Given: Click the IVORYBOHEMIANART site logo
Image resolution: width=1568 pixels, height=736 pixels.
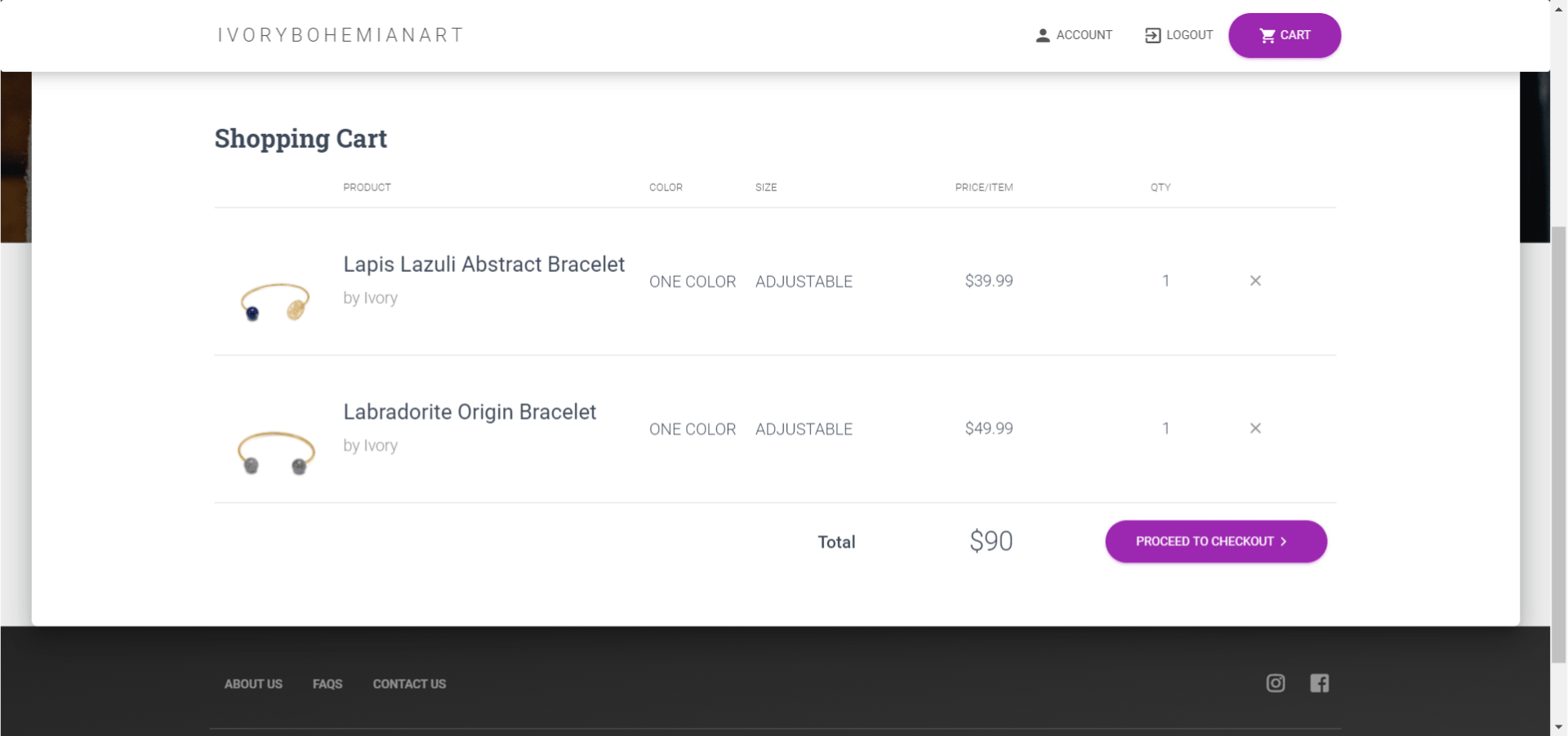Looking at the screenshot, I should 341,35.
